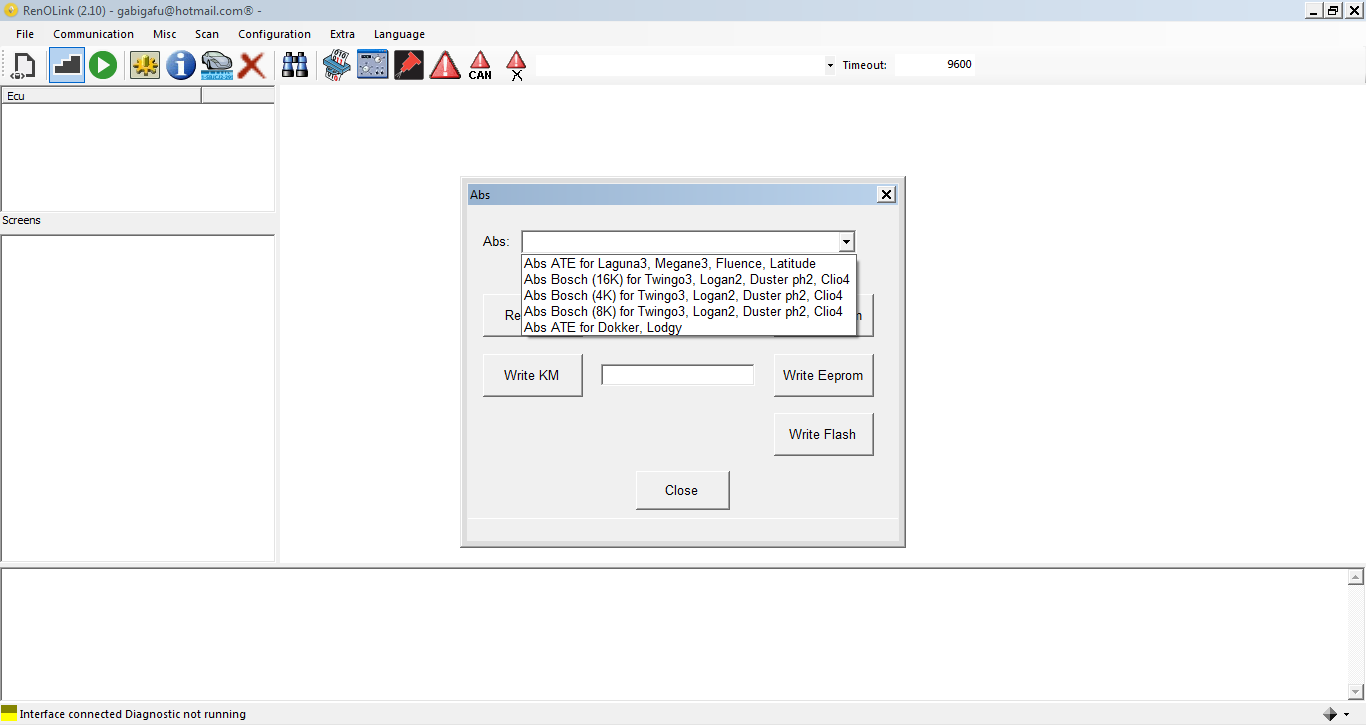Click the KM value input field

pos(677,375)
